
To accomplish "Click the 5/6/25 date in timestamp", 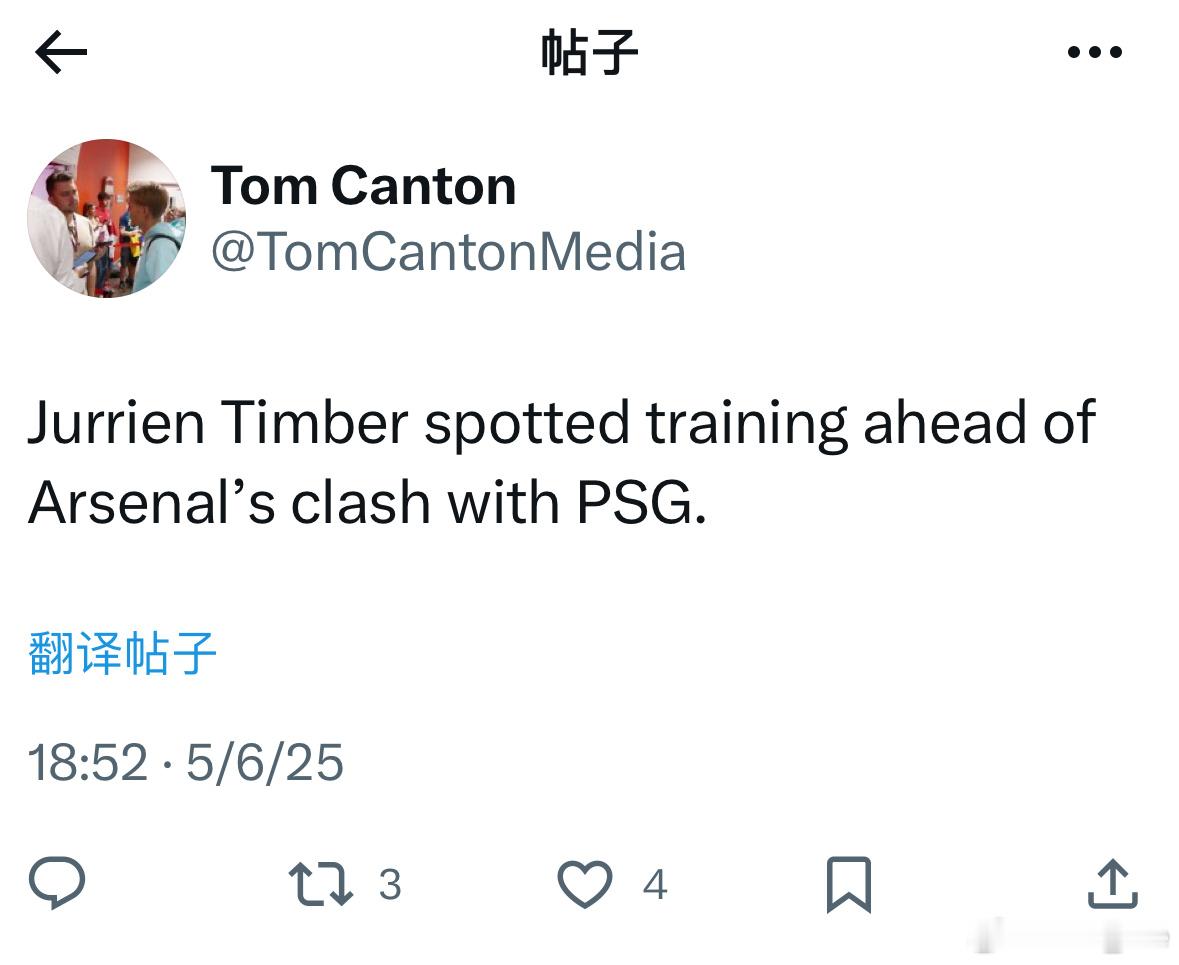I will click(265, 763).
